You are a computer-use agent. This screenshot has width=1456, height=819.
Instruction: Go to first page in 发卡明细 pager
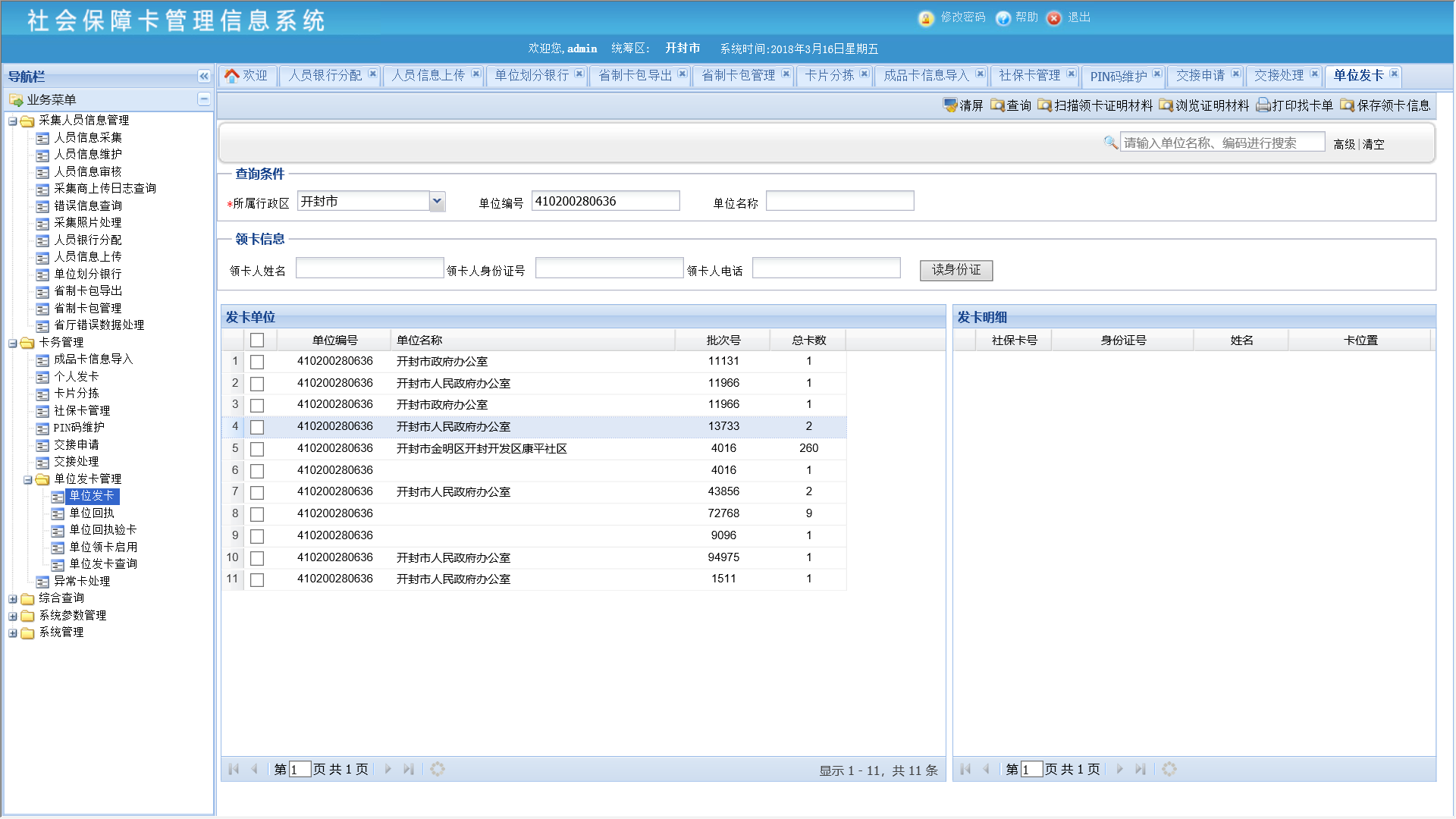(965, 769)
